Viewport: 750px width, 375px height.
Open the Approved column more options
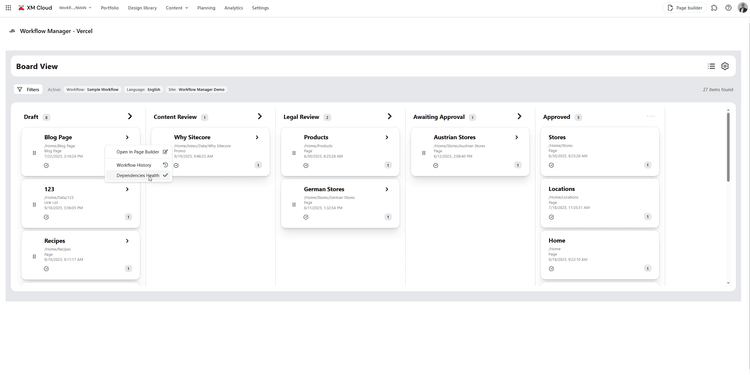pyautogui.click(x=651, y=116)
